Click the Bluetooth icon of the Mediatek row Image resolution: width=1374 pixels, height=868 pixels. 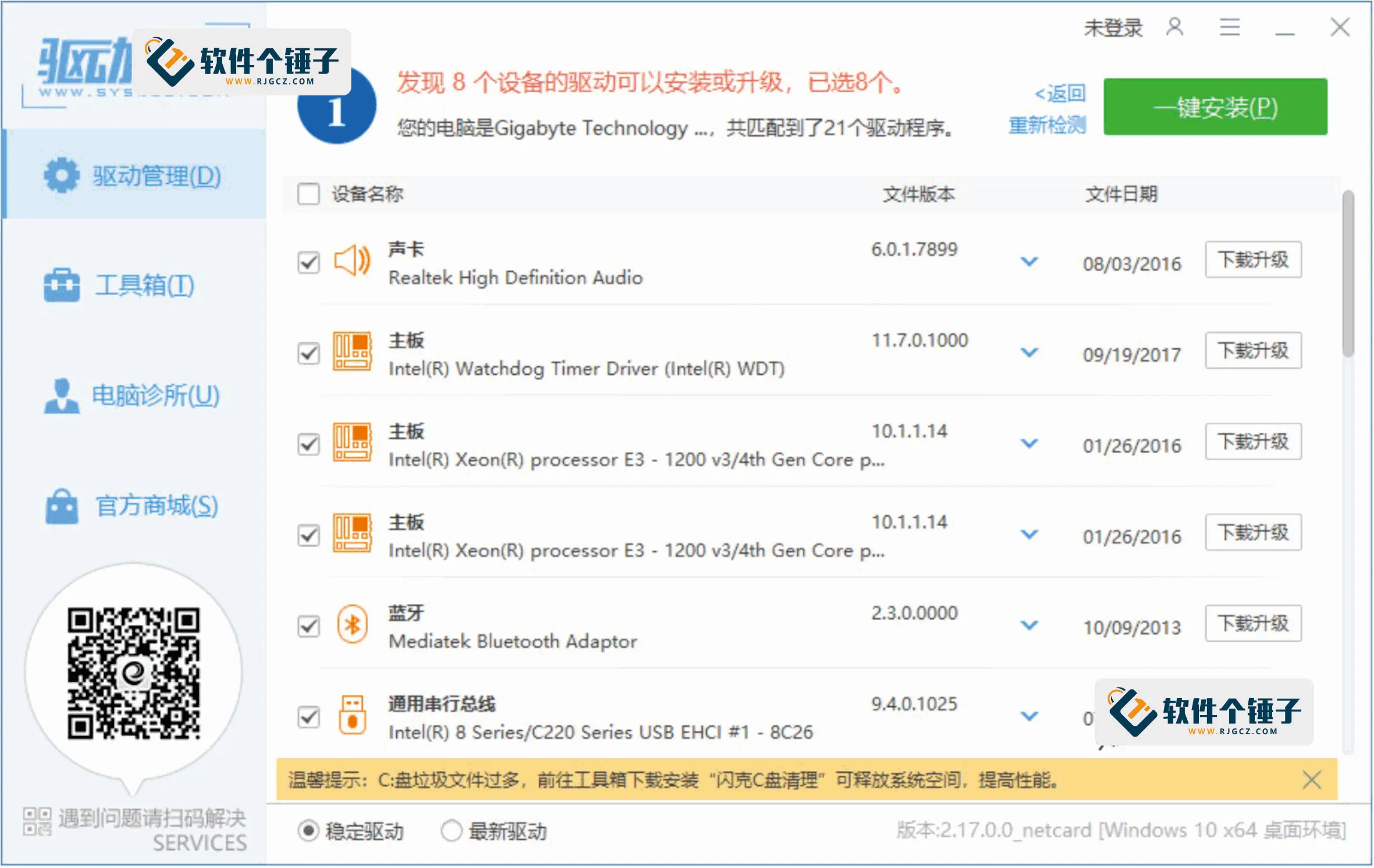352,624
